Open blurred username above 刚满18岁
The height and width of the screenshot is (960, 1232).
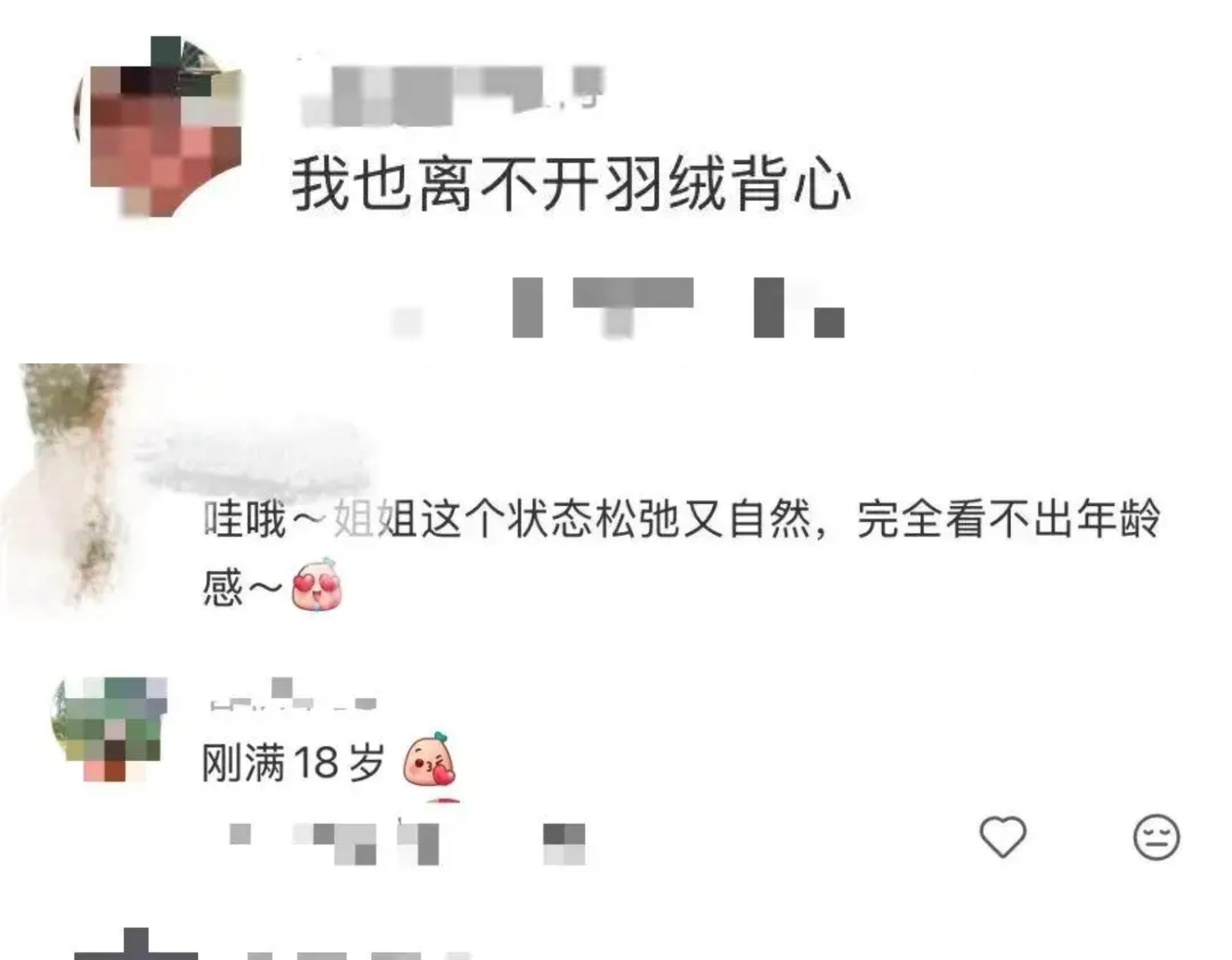[x=293, y=696]
